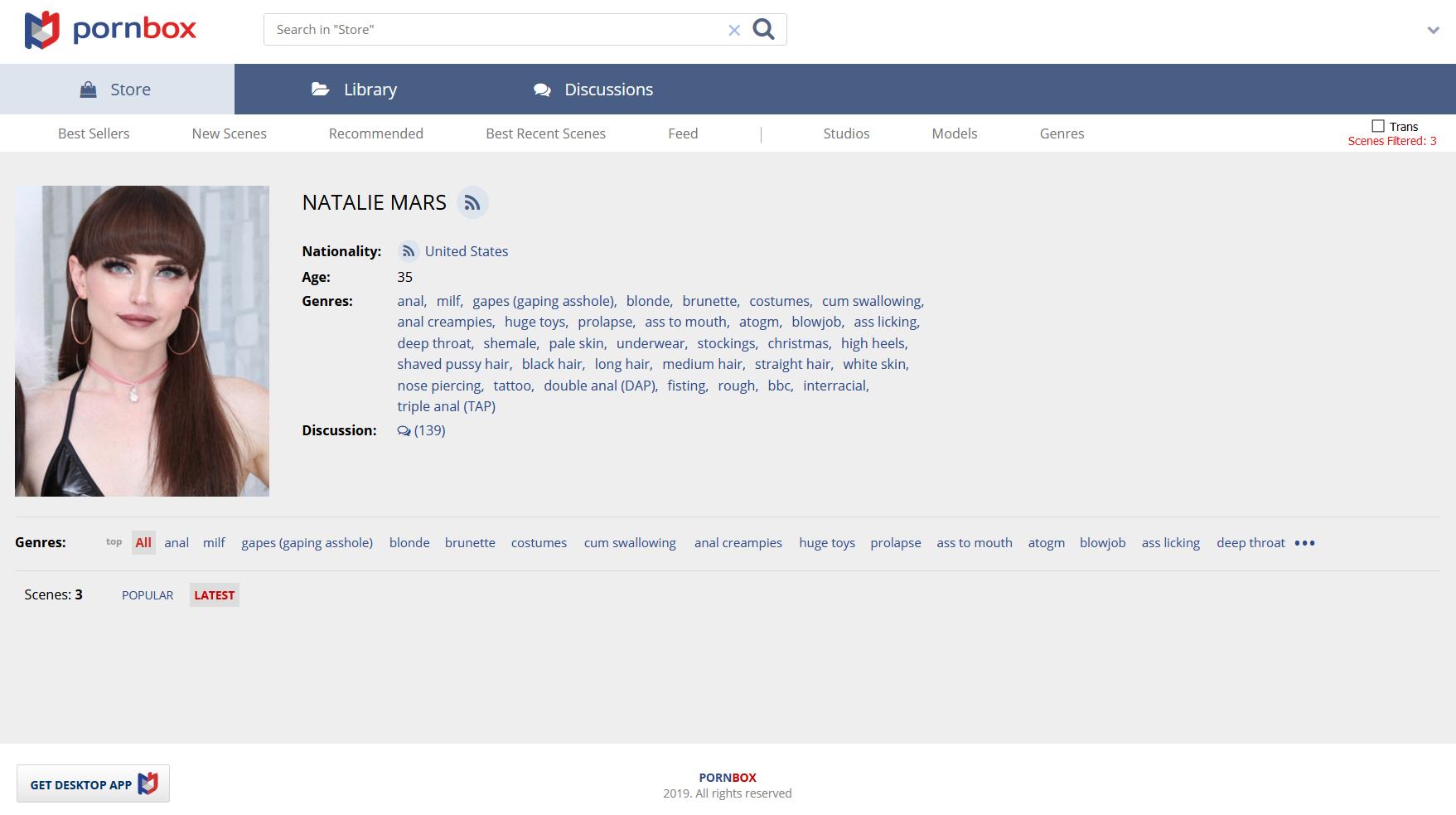Click the pornbox logo in the header
The width and height of the screenshot is (1456, 815).
click(x=110, y=30)
